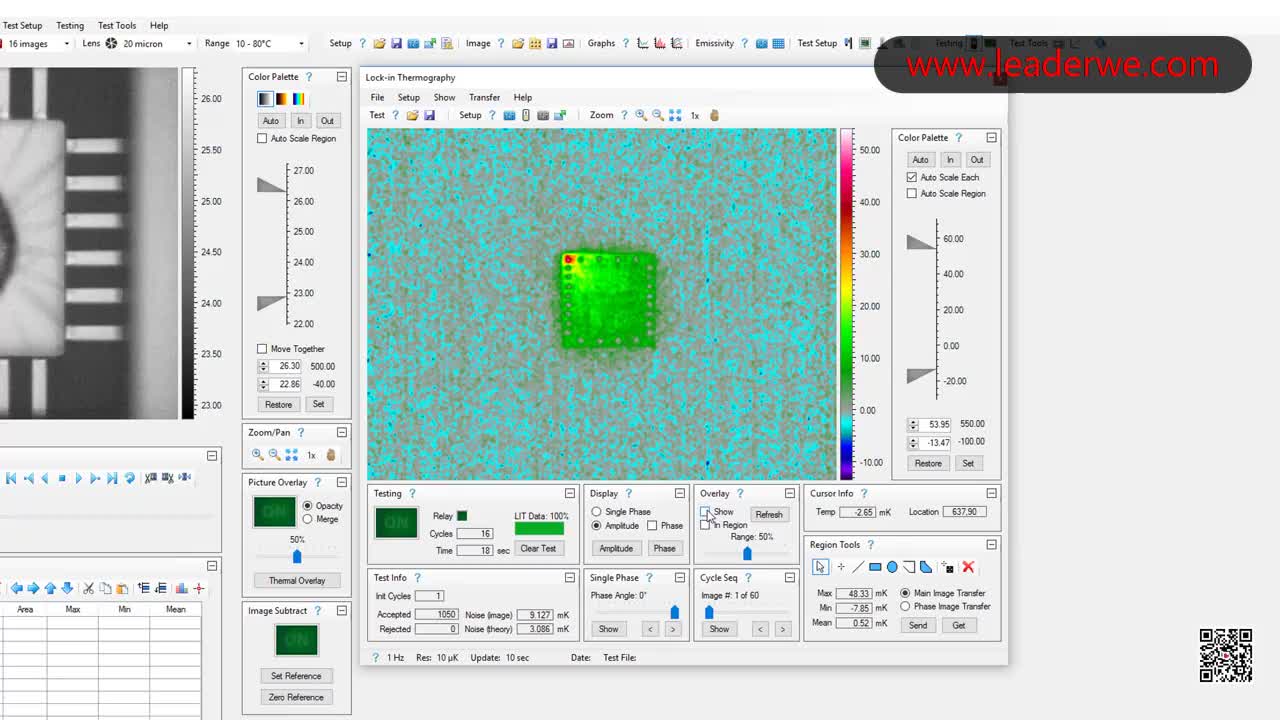
Task: Click the Zero Reference button
Action: point(296,697)
